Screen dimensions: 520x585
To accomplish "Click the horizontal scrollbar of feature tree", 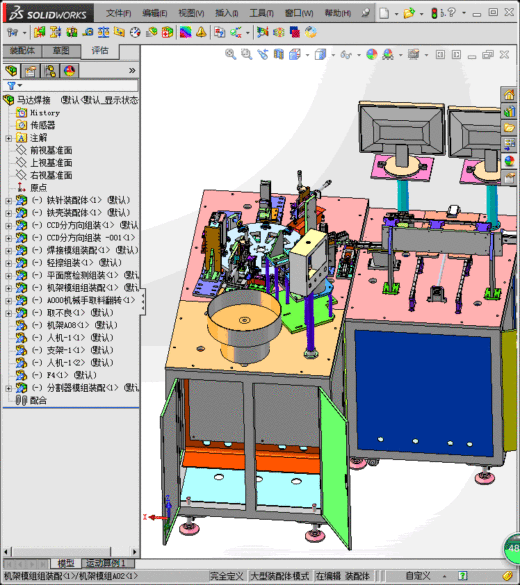I will (x=62, y=551).
